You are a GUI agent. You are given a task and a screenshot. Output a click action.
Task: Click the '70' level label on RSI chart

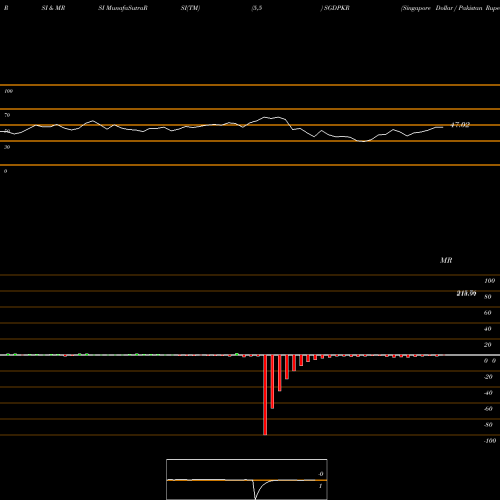coord(7,115)
